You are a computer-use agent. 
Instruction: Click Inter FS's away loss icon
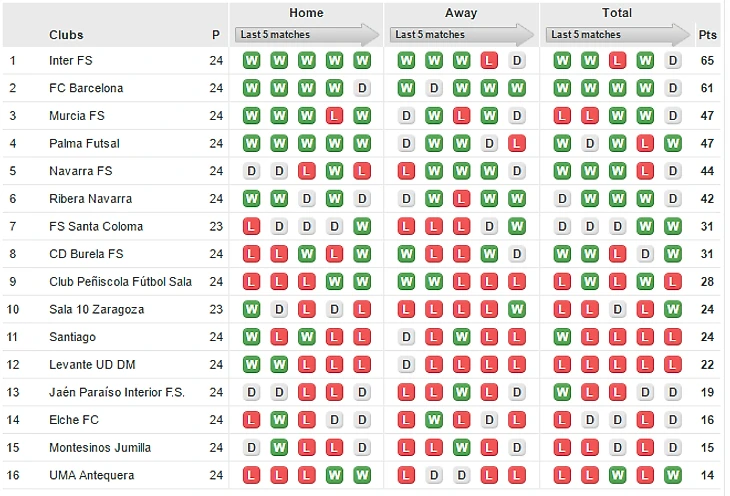(x=489, y=61)
